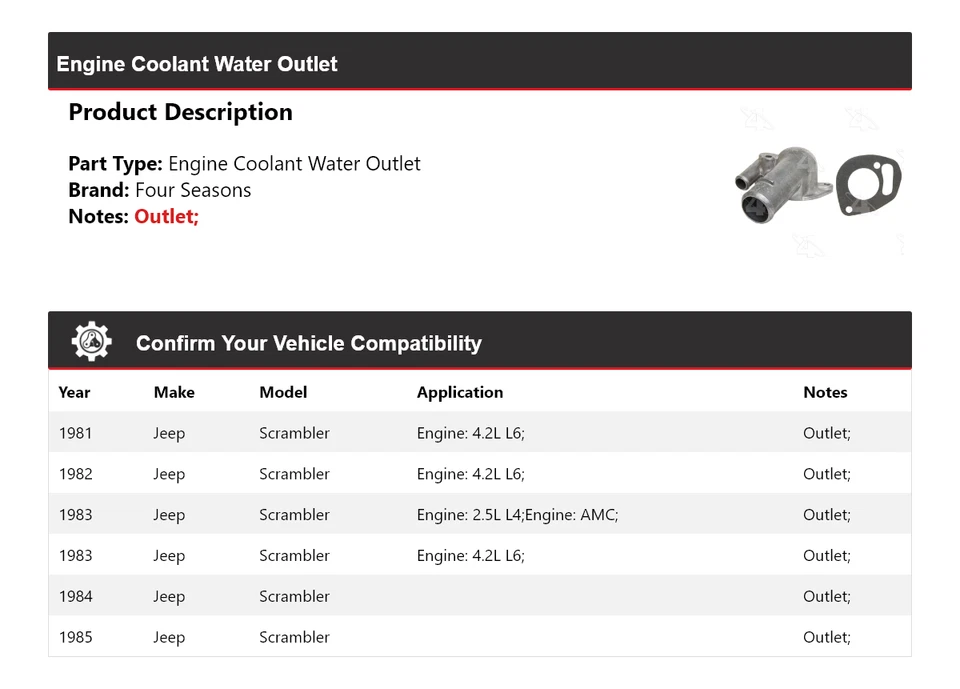Viewport: 960px width, 689px height.
Task: Click the Product Description heading
Action: pos(180,112)
